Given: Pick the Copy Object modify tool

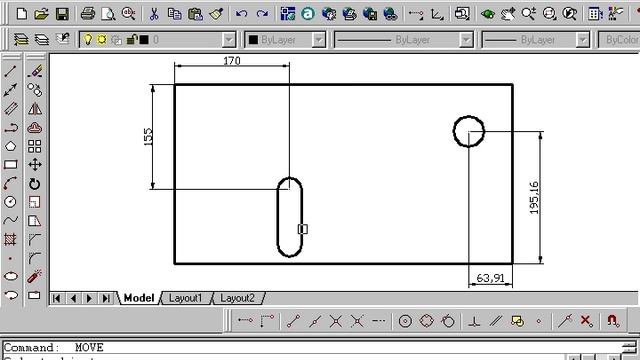Looking at the screenshot, I should pyautogui.click(x=35, y=90).
